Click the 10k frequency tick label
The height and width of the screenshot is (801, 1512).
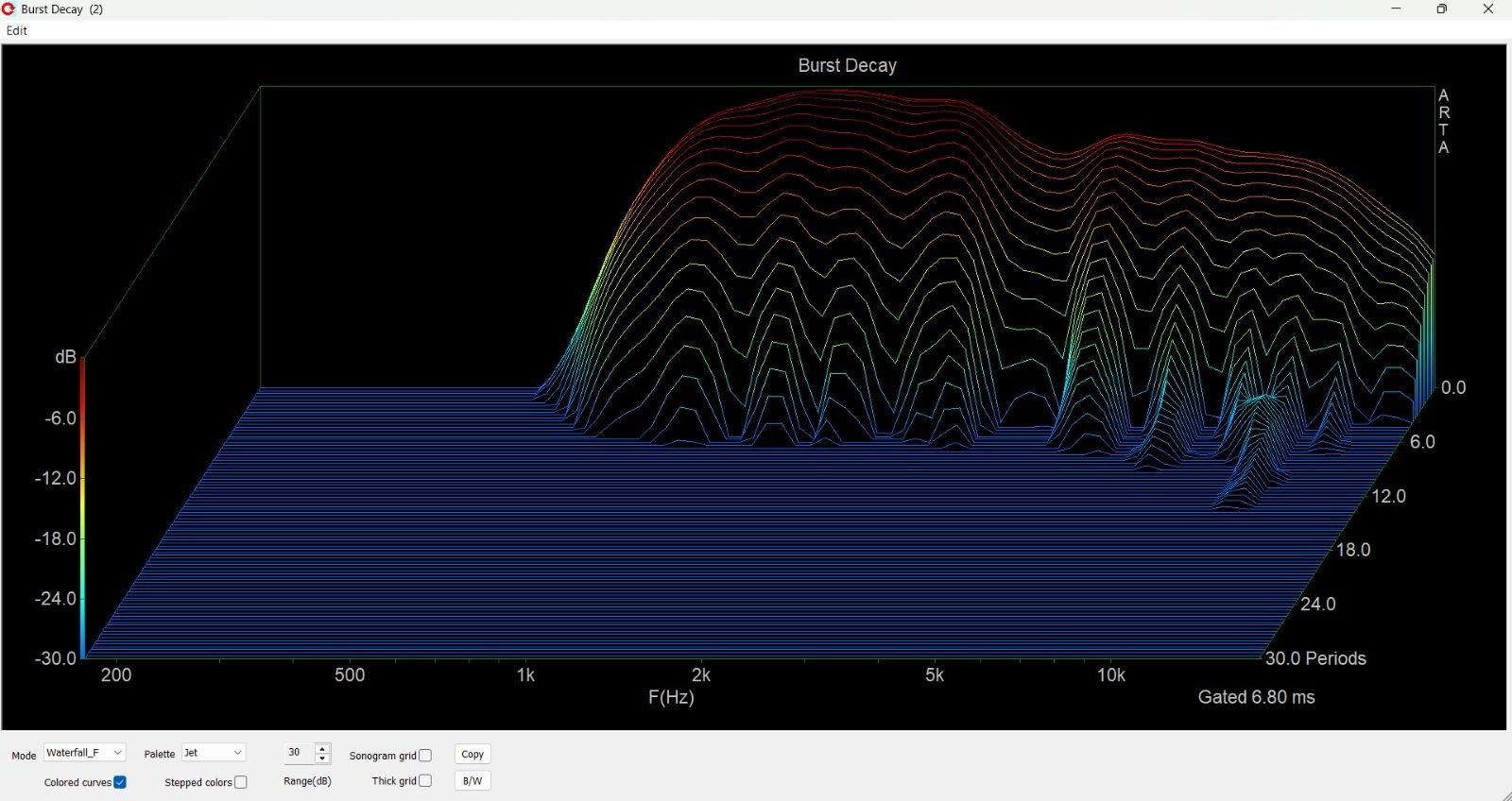click(1111, 675)
